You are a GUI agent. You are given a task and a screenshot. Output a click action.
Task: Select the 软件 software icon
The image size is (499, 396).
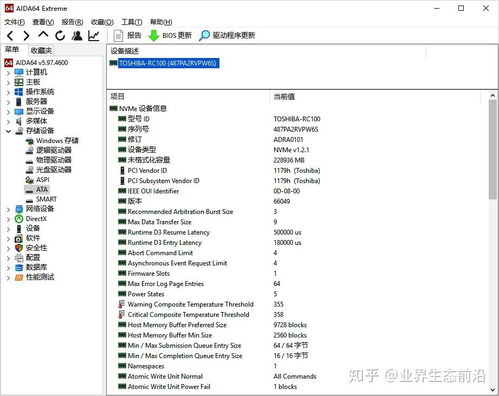click(x=19, y=238)
